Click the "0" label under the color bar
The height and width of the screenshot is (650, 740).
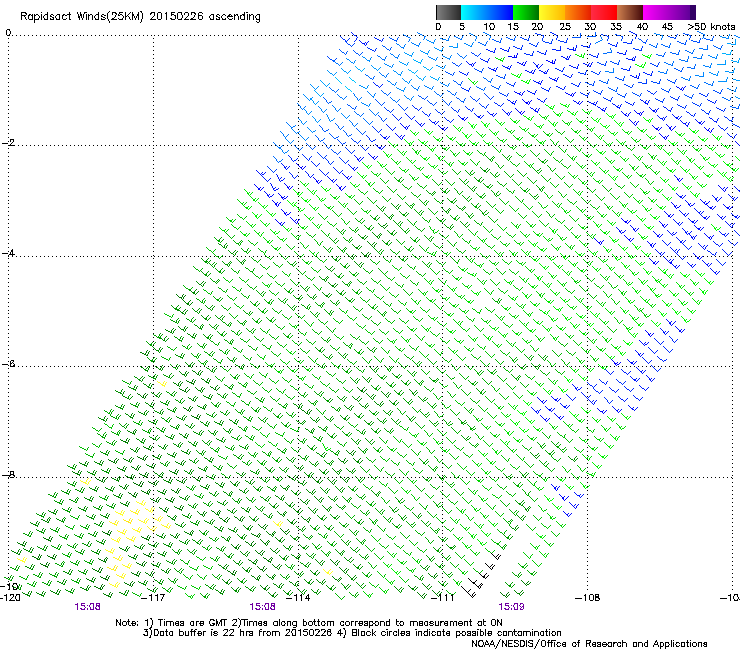coord(438,27)
